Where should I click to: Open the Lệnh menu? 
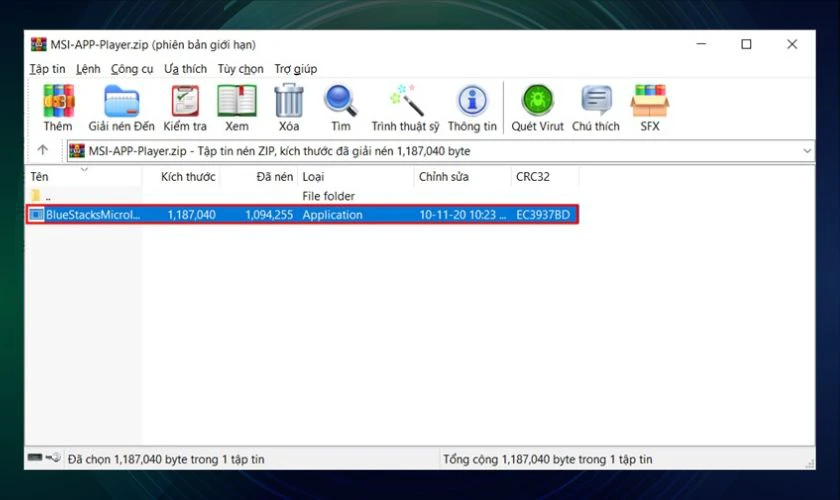tap(88, 69)
